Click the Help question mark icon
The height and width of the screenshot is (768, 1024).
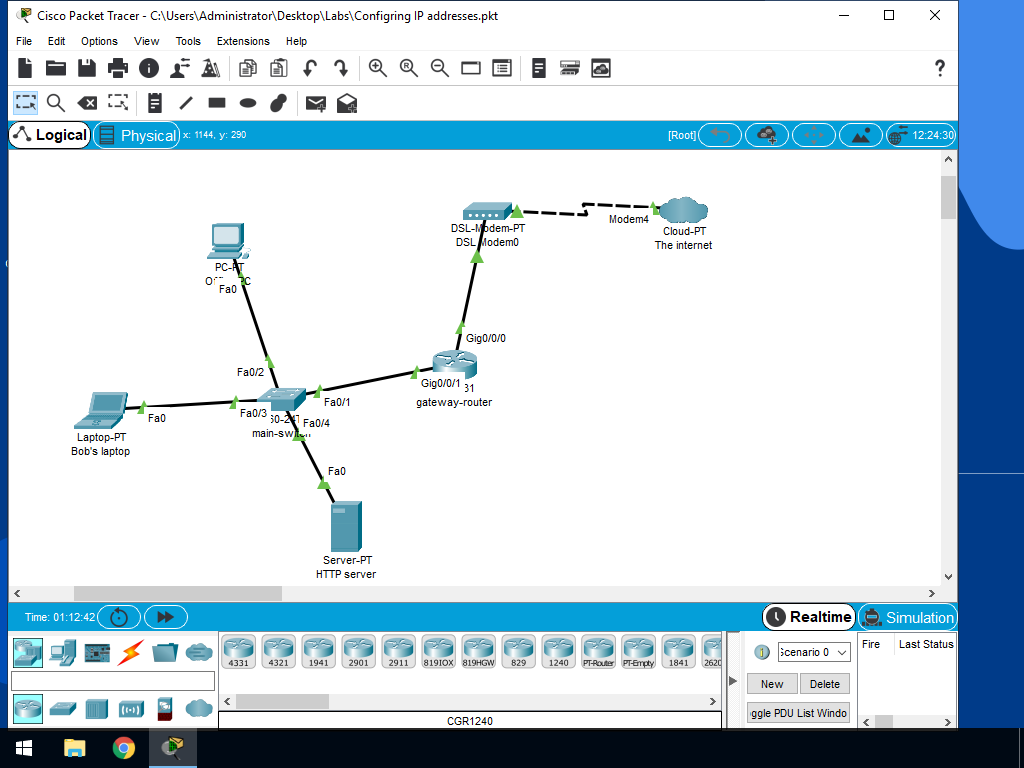(x=940, y=68)
